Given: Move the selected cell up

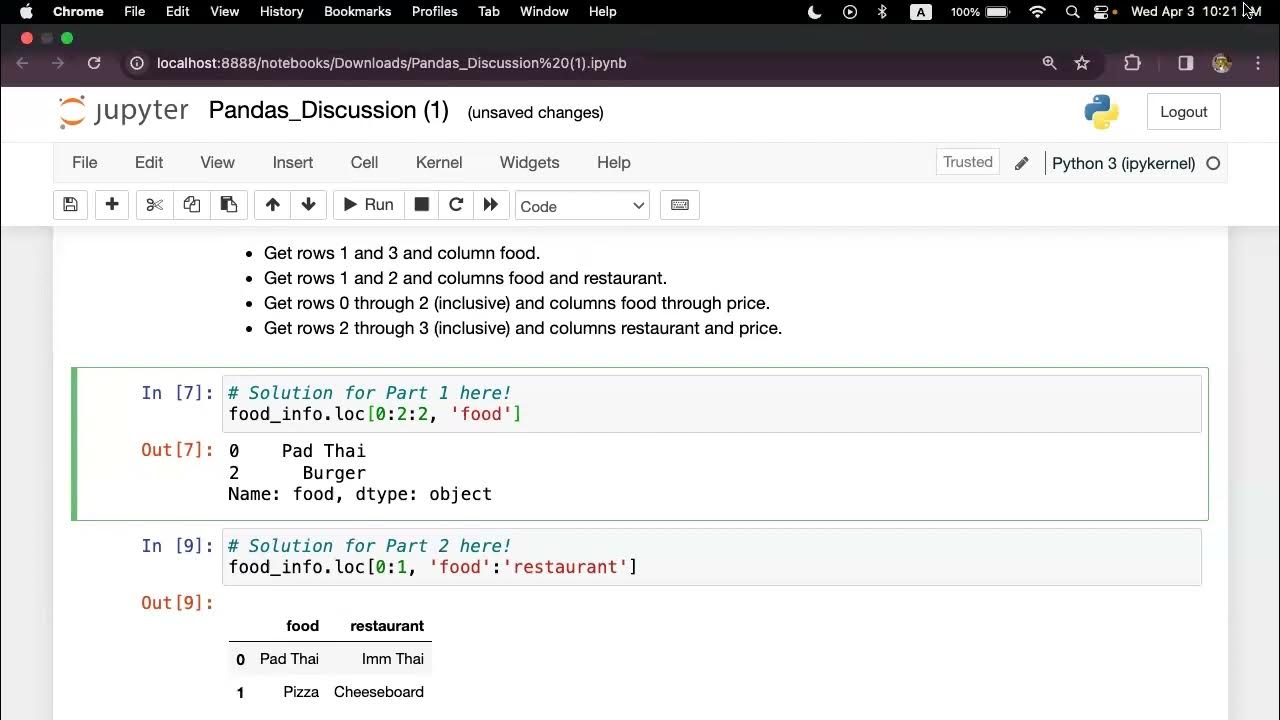Looking at the screenshot, I should pos(272,205).
